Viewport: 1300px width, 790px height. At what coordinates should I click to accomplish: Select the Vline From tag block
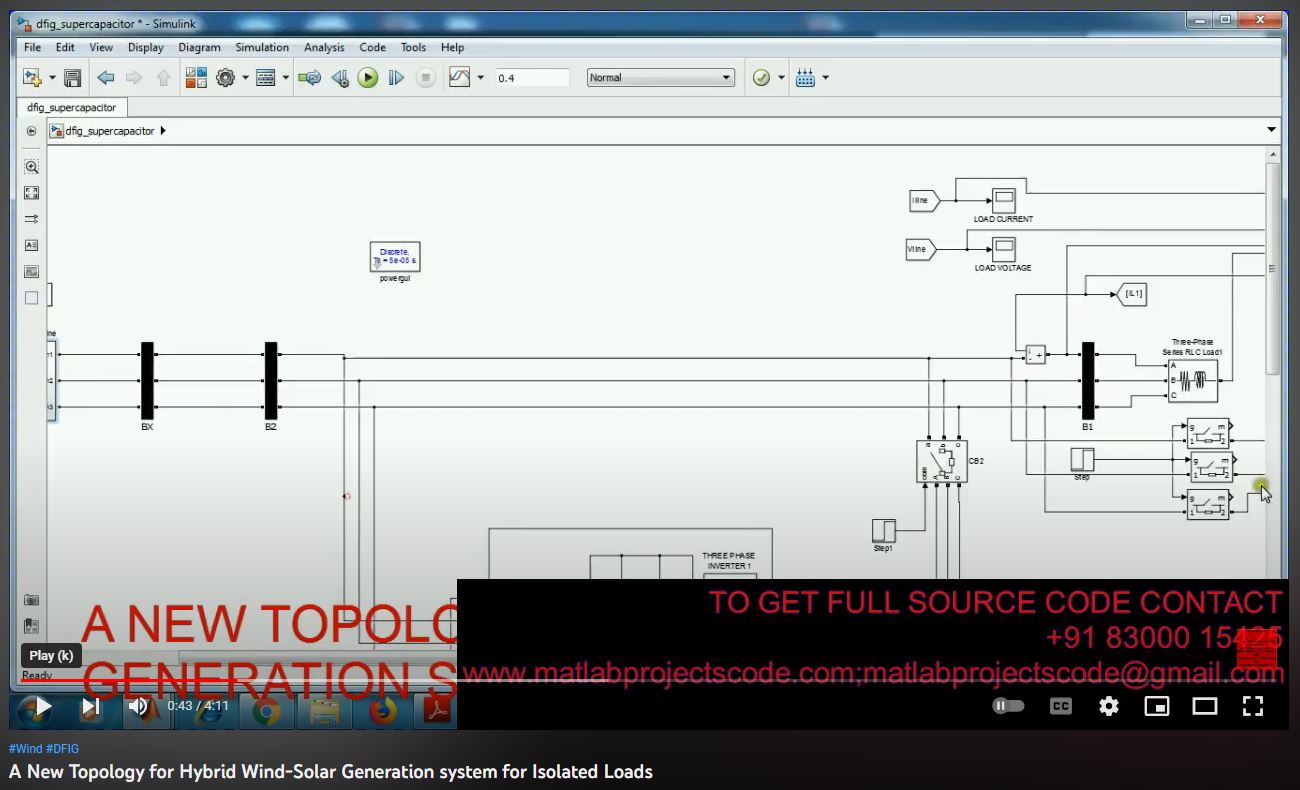tap(921, 249)
